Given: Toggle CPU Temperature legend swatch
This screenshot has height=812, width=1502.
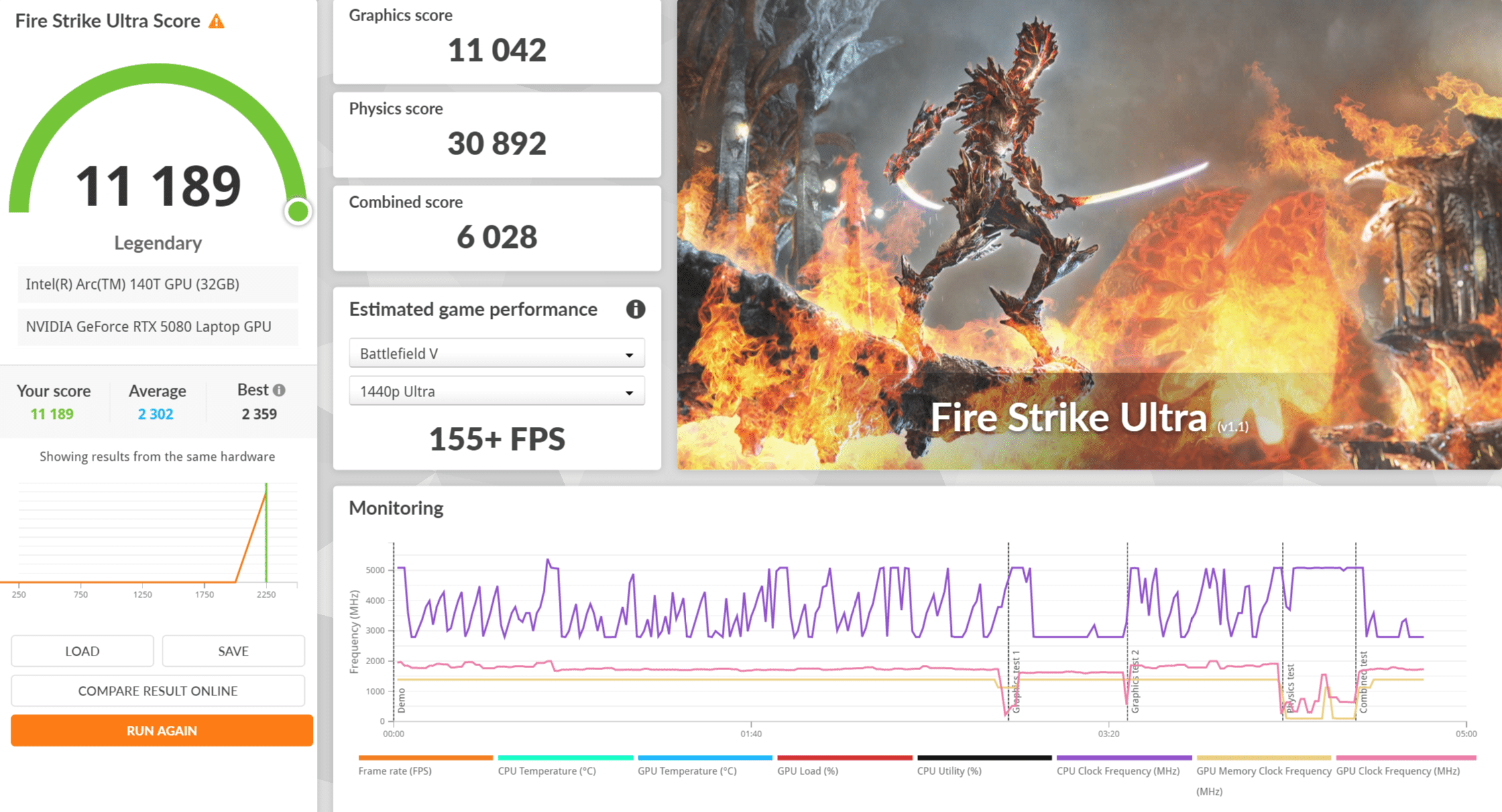Looking at the screenshot, I should (565, 758).
